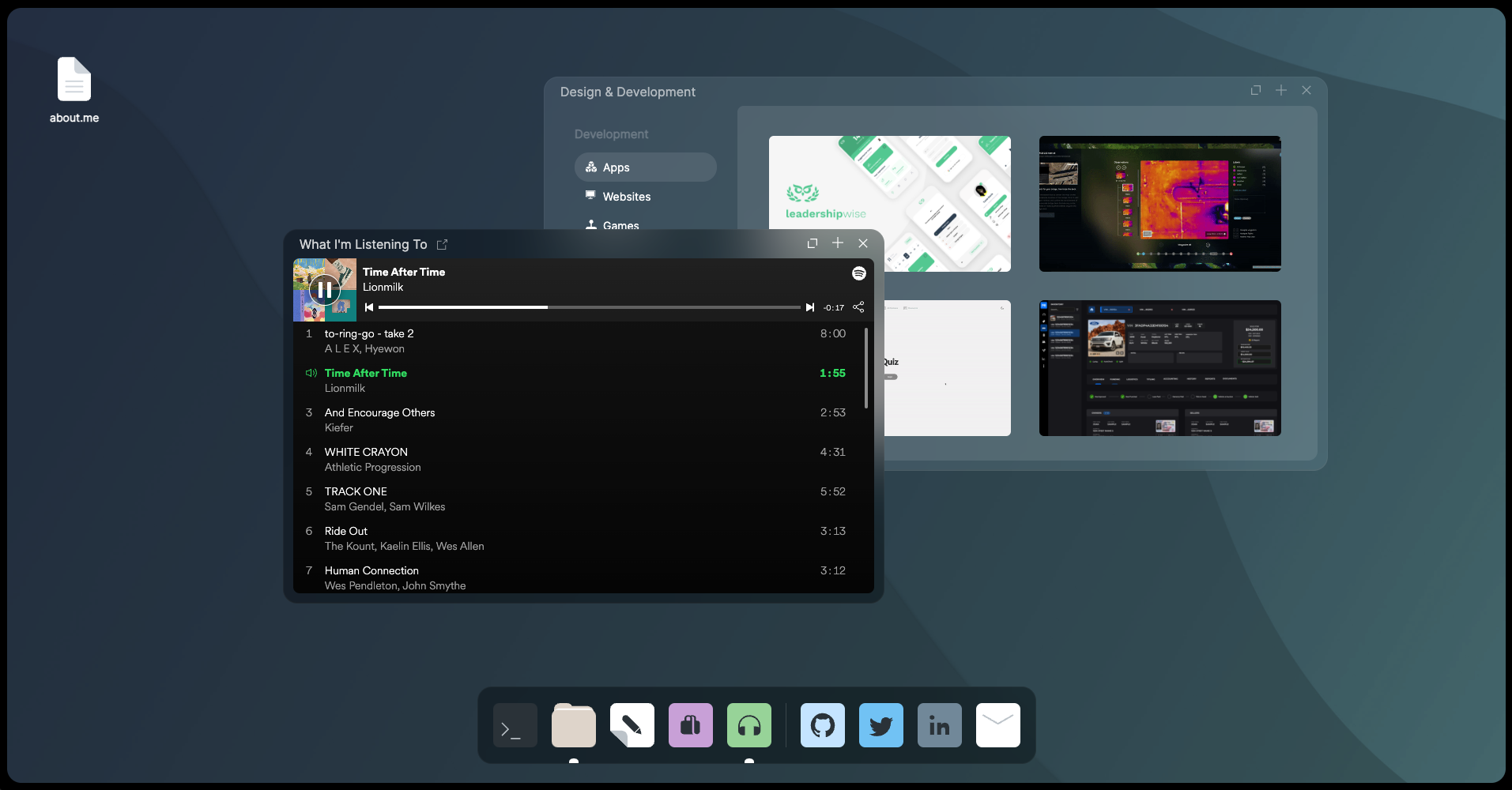Open the folder app in the dock
This screenshot has width=1512, height=790.
(x=572, y=724)
